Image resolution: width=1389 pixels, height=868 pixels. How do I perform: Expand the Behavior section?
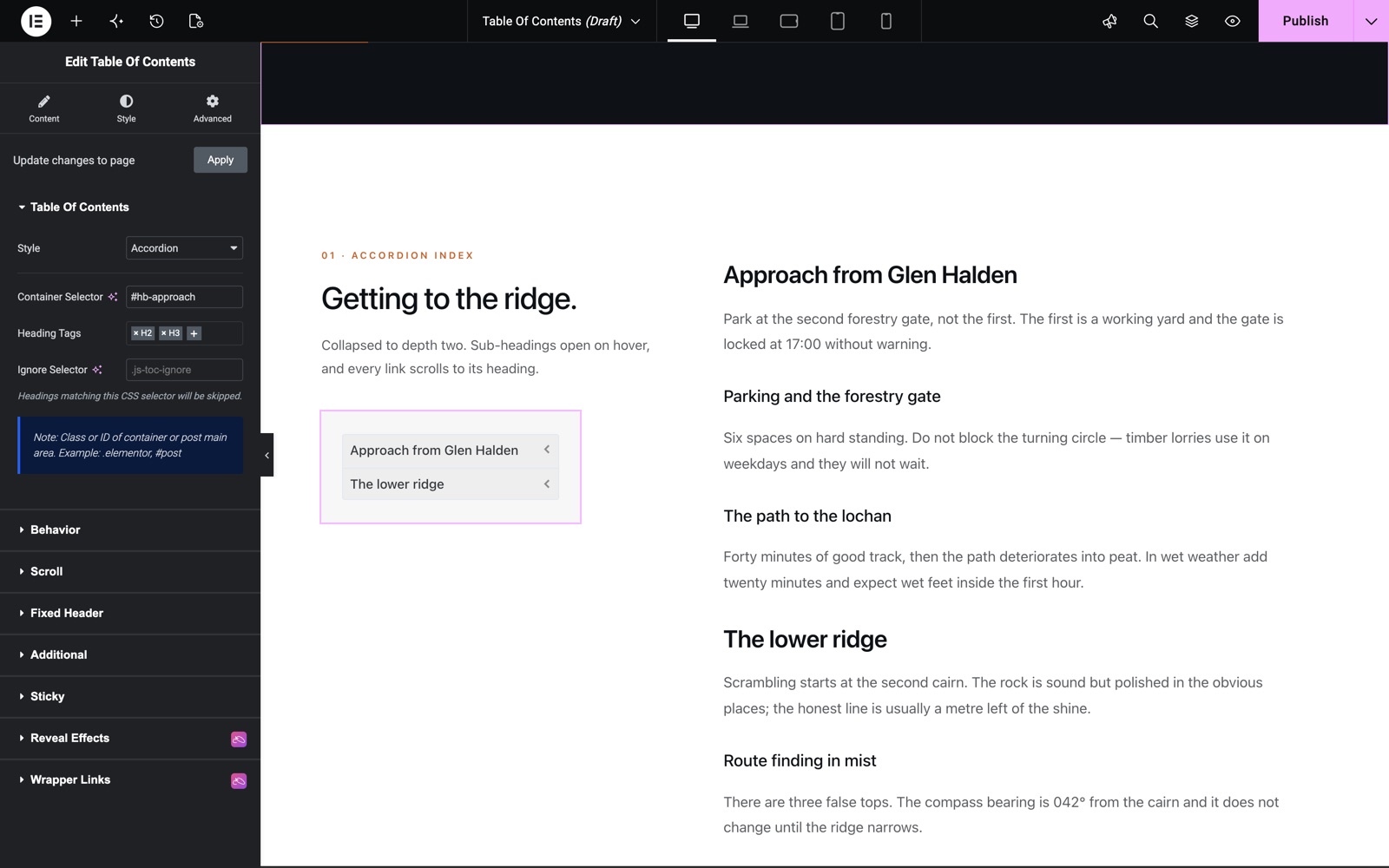(130, 529)
